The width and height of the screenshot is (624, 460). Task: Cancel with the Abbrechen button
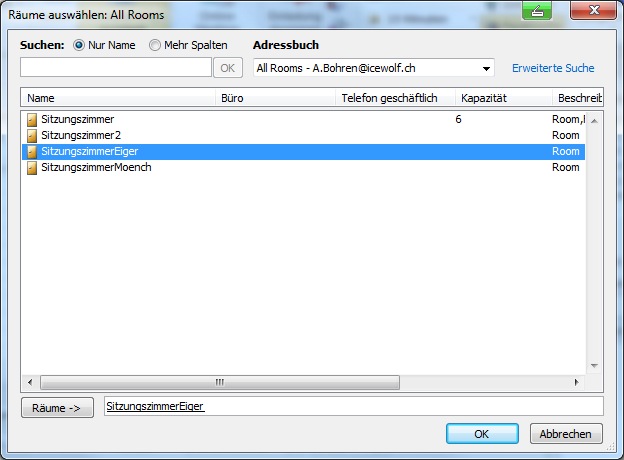pos(566,434)
